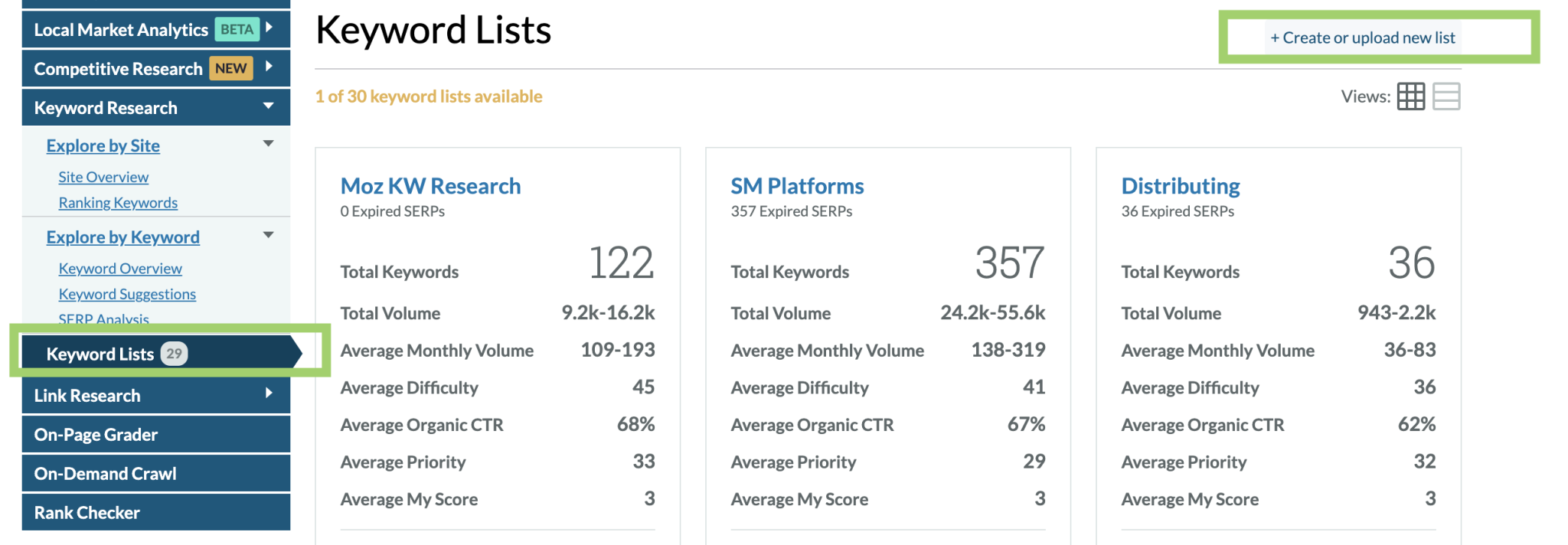Open Rank Checker

coord(156,512)
